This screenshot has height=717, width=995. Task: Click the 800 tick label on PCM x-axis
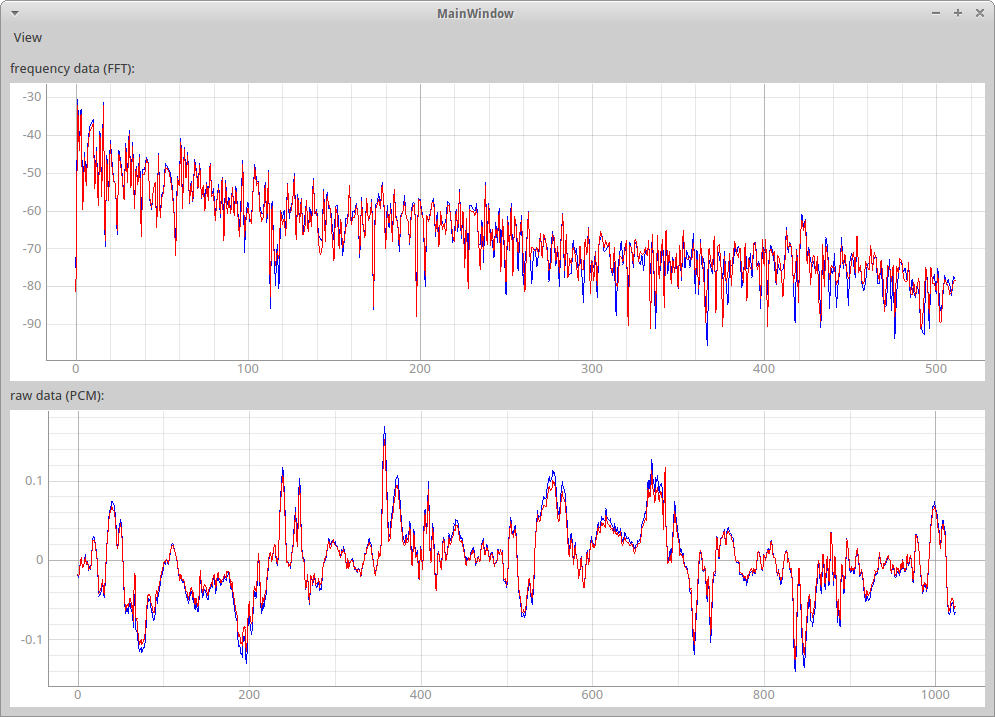click(x=763, y=695)
